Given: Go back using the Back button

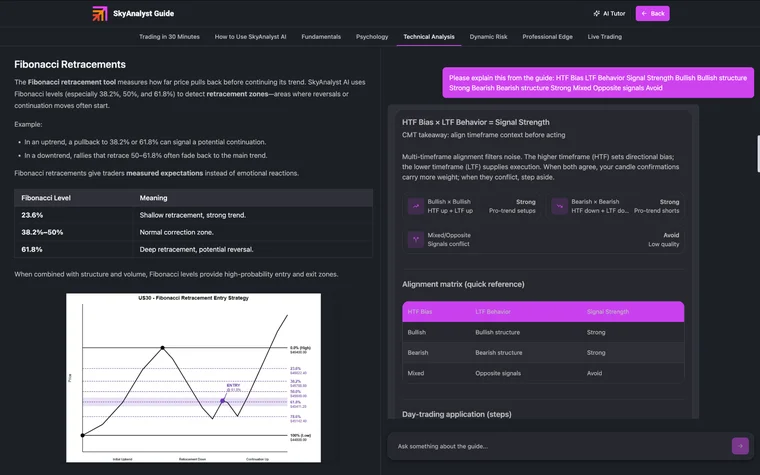Looking at the screenshot, I should coord(652,14).
